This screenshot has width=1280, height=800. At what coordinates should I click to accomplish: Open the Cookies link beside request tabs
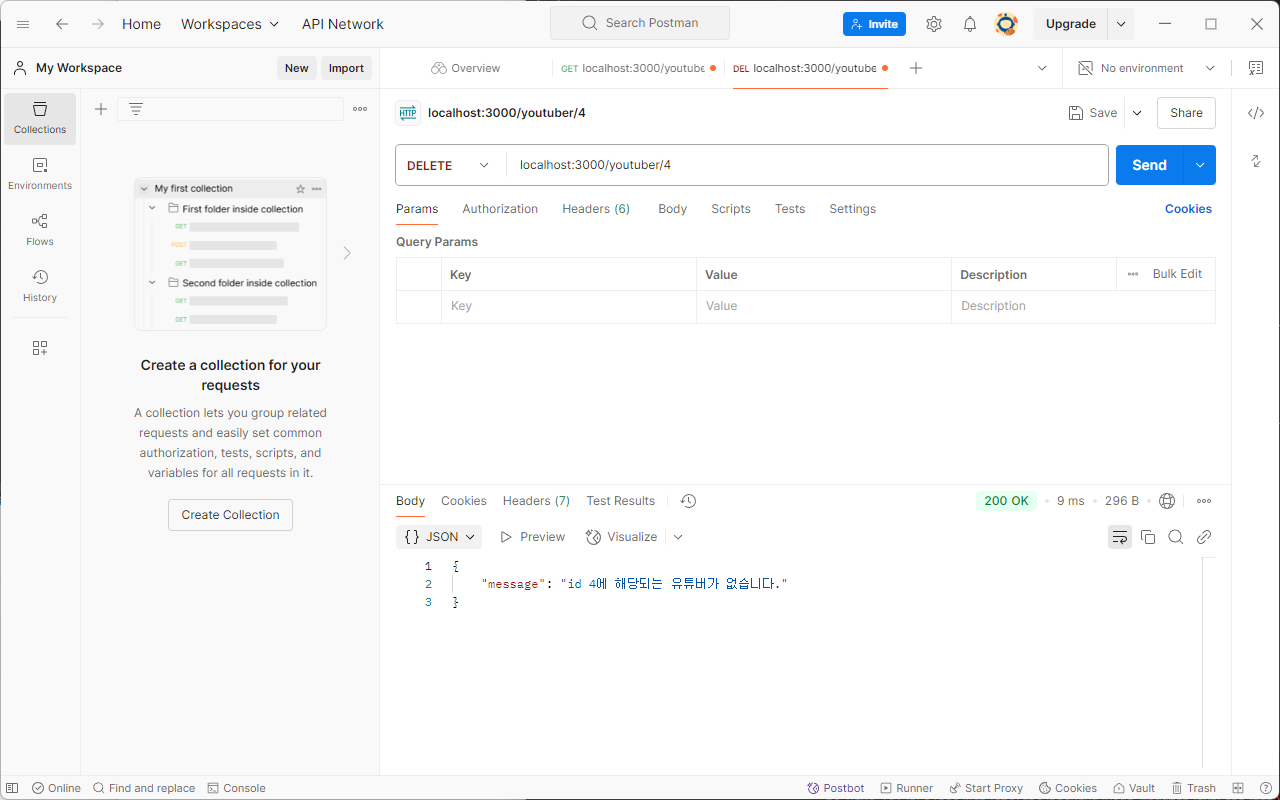pyautogui.click(x=1188, y=209)
